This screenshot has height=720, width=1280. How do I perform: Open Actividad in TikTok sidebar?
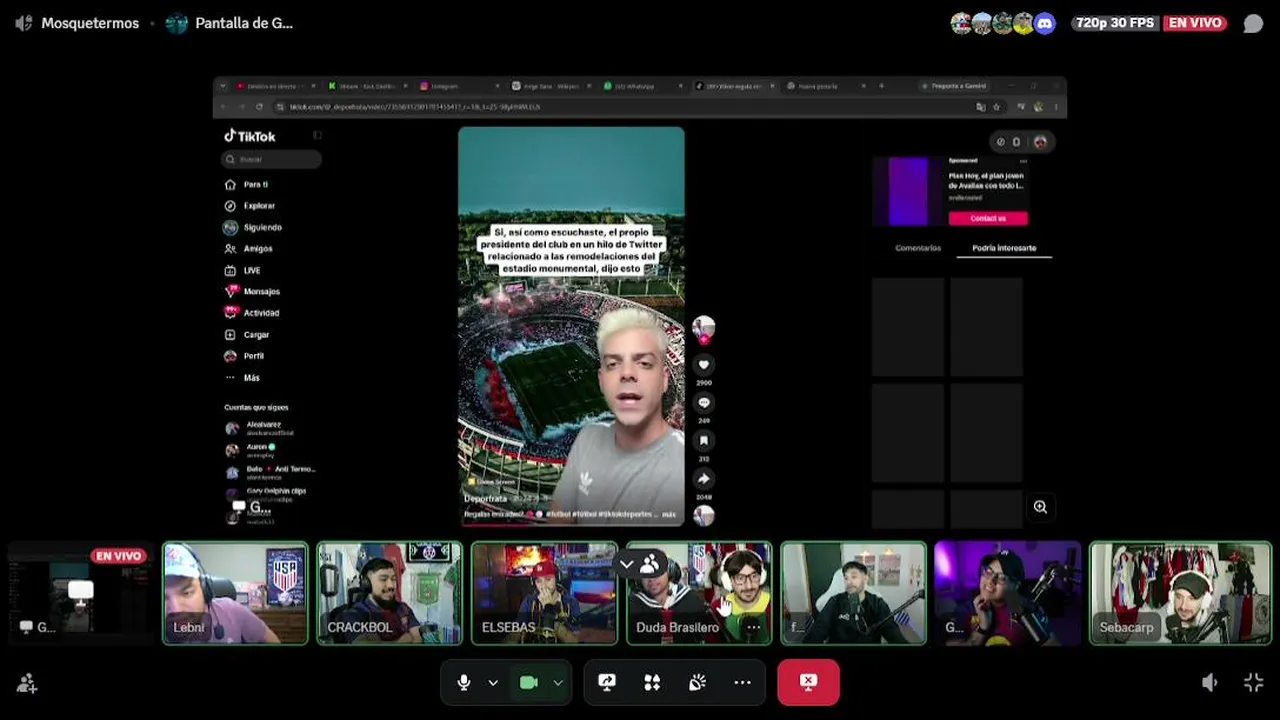coord(252,313)
